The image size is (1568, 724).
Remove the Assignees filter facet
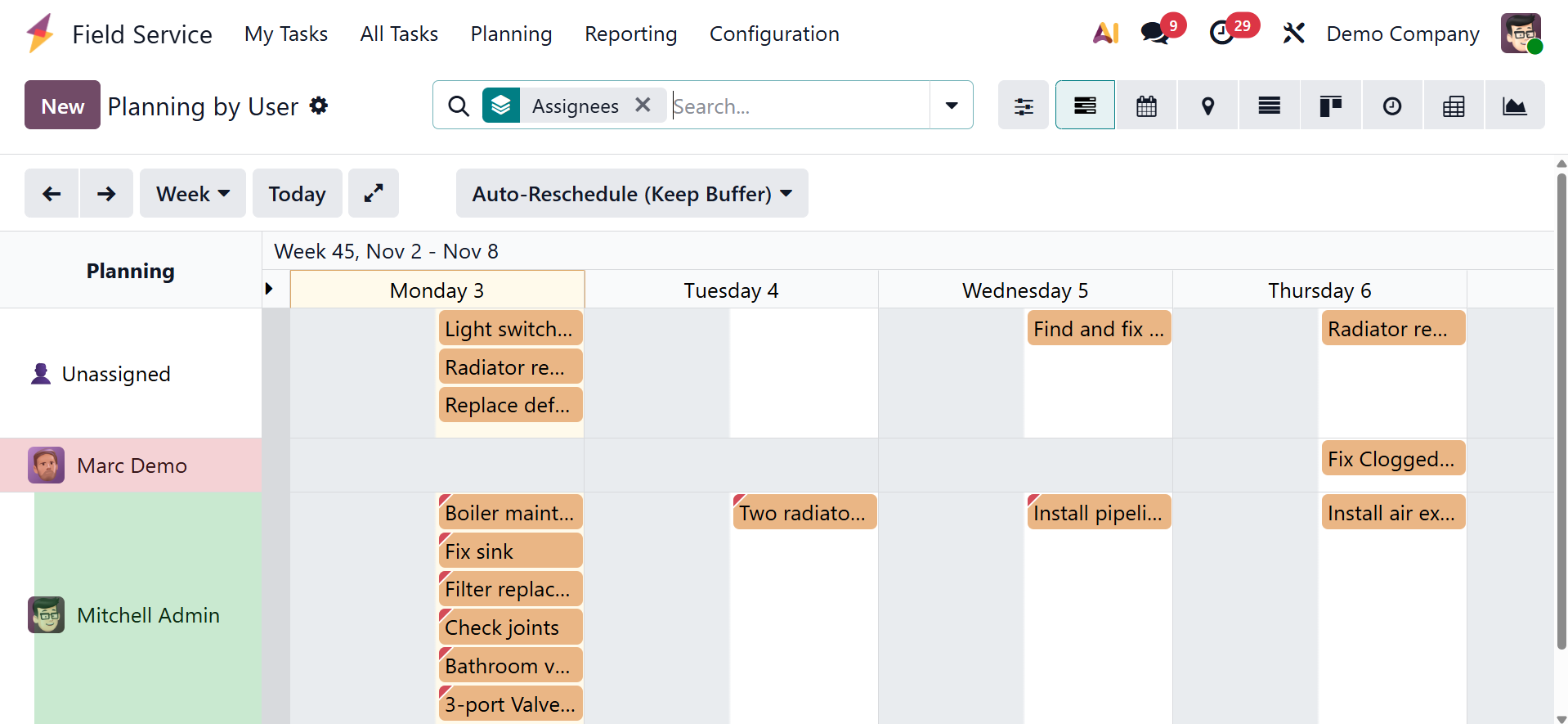pos(643,105)
